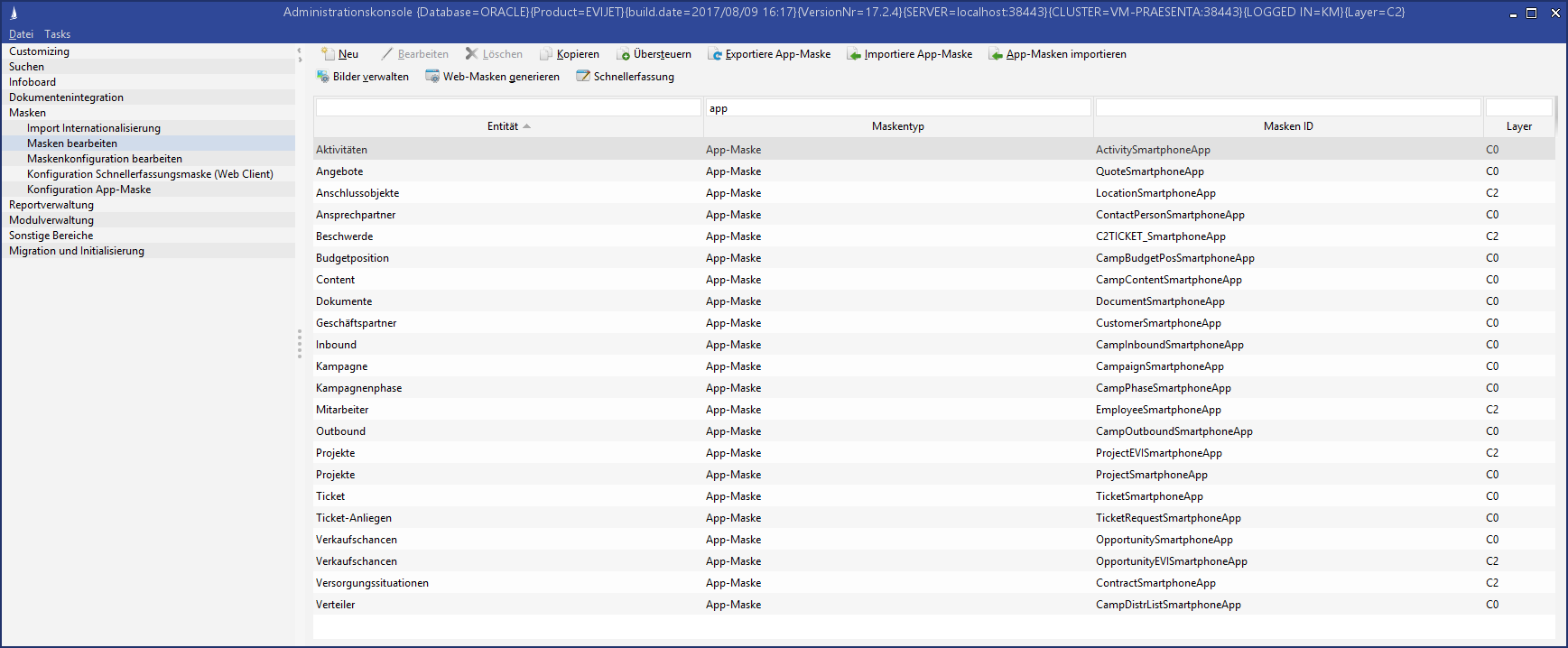This screenshot has height=648, width=1568.
Task: Click the Schnellerfassung toolbar icon
Action: [x=583, y=77]
